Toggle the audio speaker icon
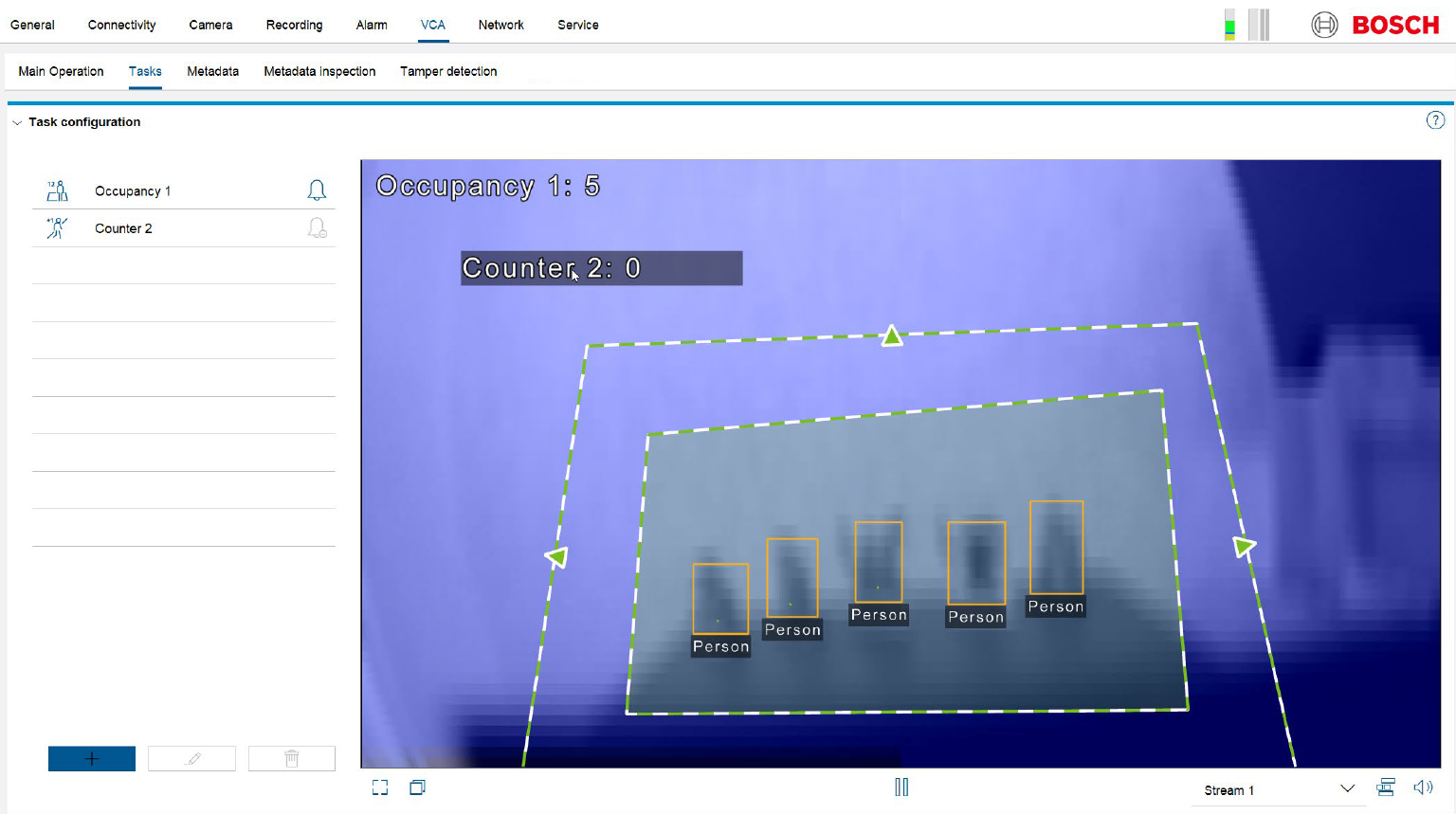This screenshot has width=1456, height=814. point(1423,787)
